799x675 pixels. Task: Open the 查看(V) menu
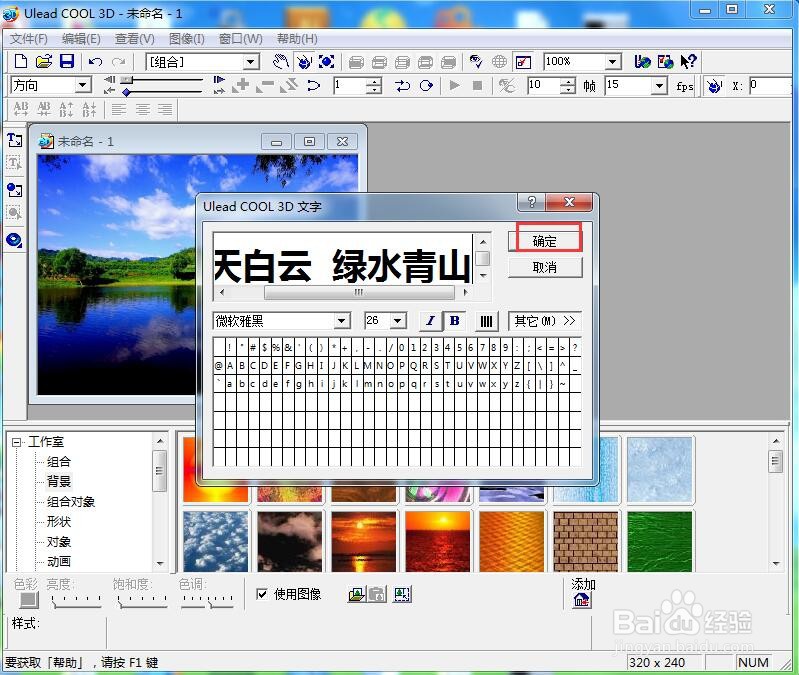[x=135, y=39]
